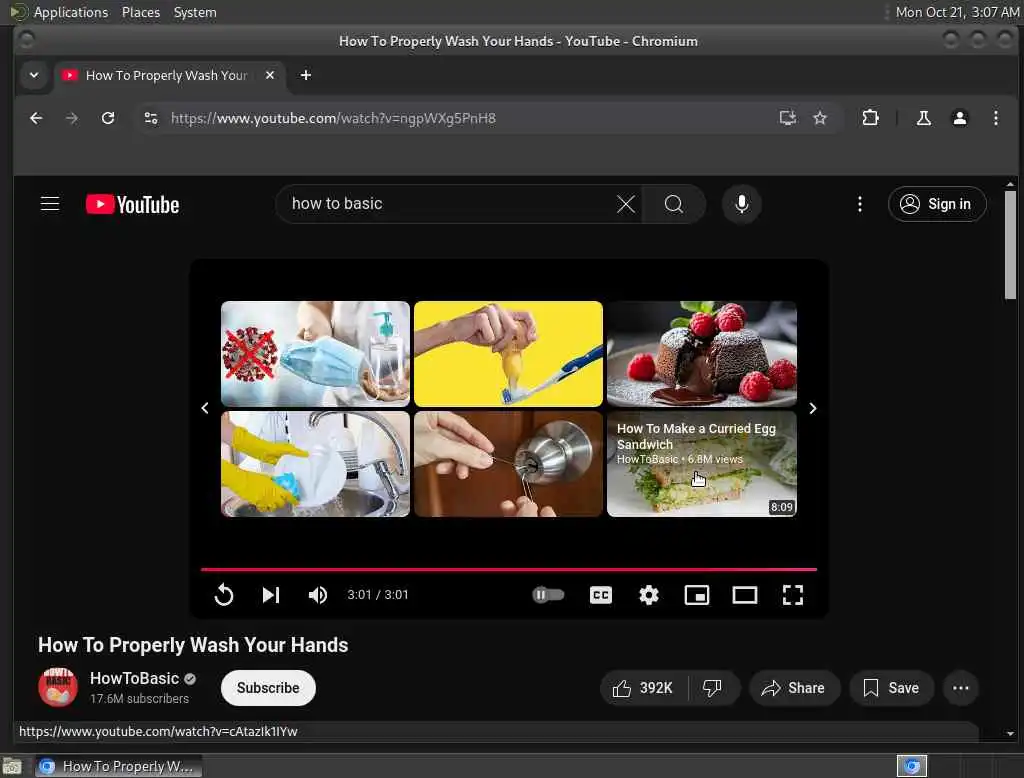Open Chromium profile icon
Viewport: 1024px width, 778px height.
point(959,118)
